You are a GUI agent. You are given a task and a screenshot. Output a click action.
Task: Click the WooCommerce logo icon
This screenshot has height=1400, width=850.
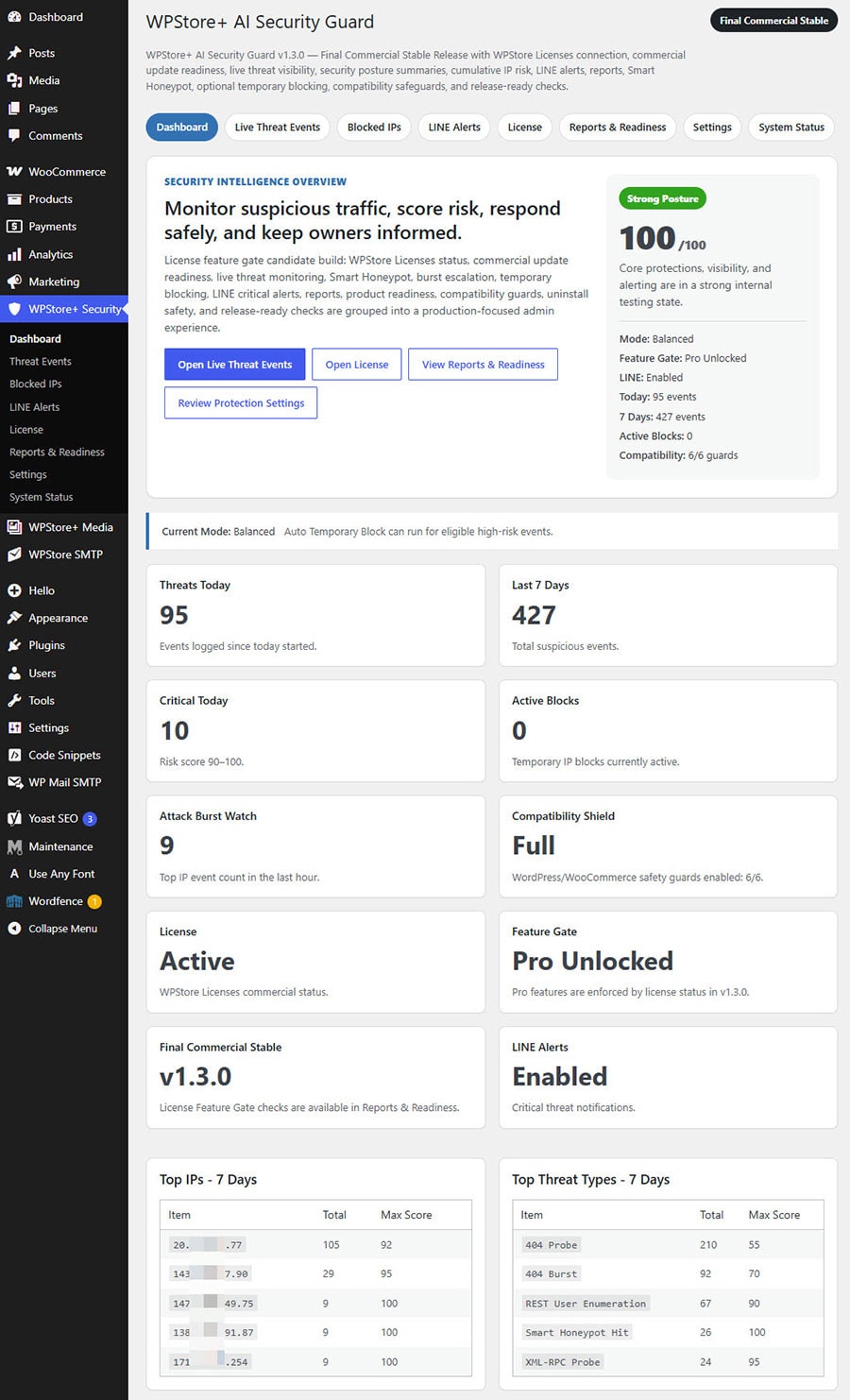point(14,172)
